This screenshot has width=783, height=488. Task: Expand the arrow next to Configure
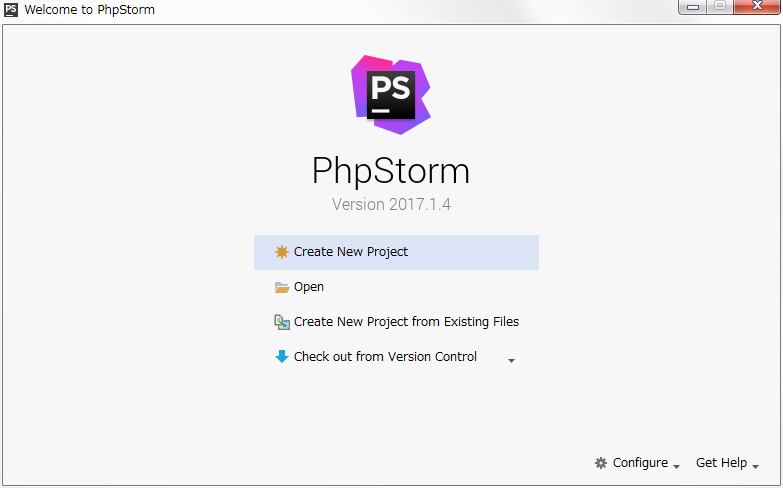tap(677, 467)
